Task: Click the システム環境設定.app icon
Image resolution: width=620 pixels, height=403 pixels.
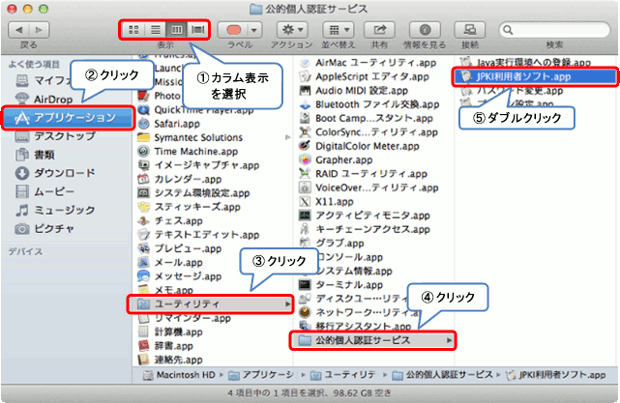Action: [x=143, y=193]
